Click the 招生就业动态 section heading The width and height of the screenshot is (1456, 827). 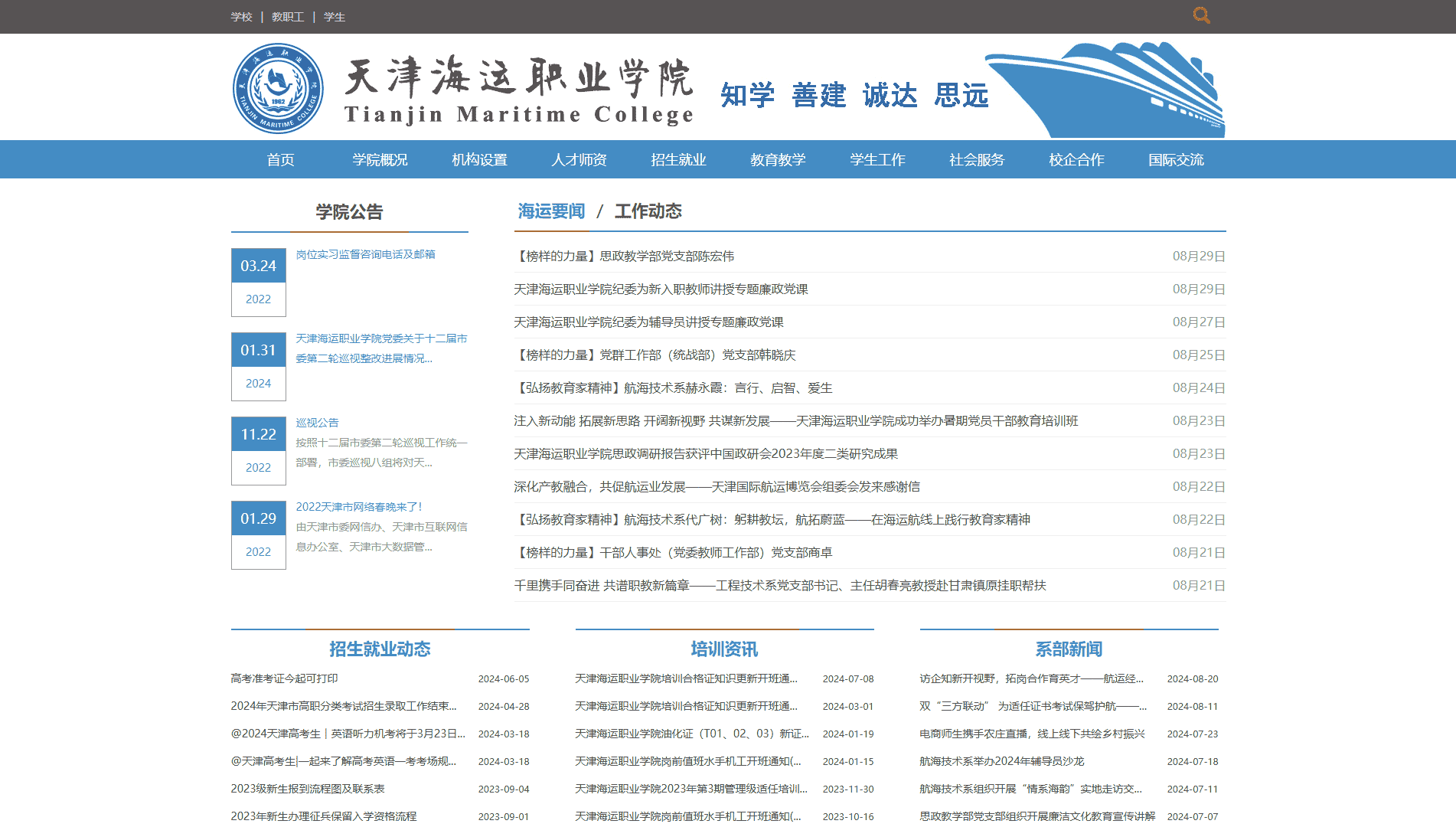point(380,649)
